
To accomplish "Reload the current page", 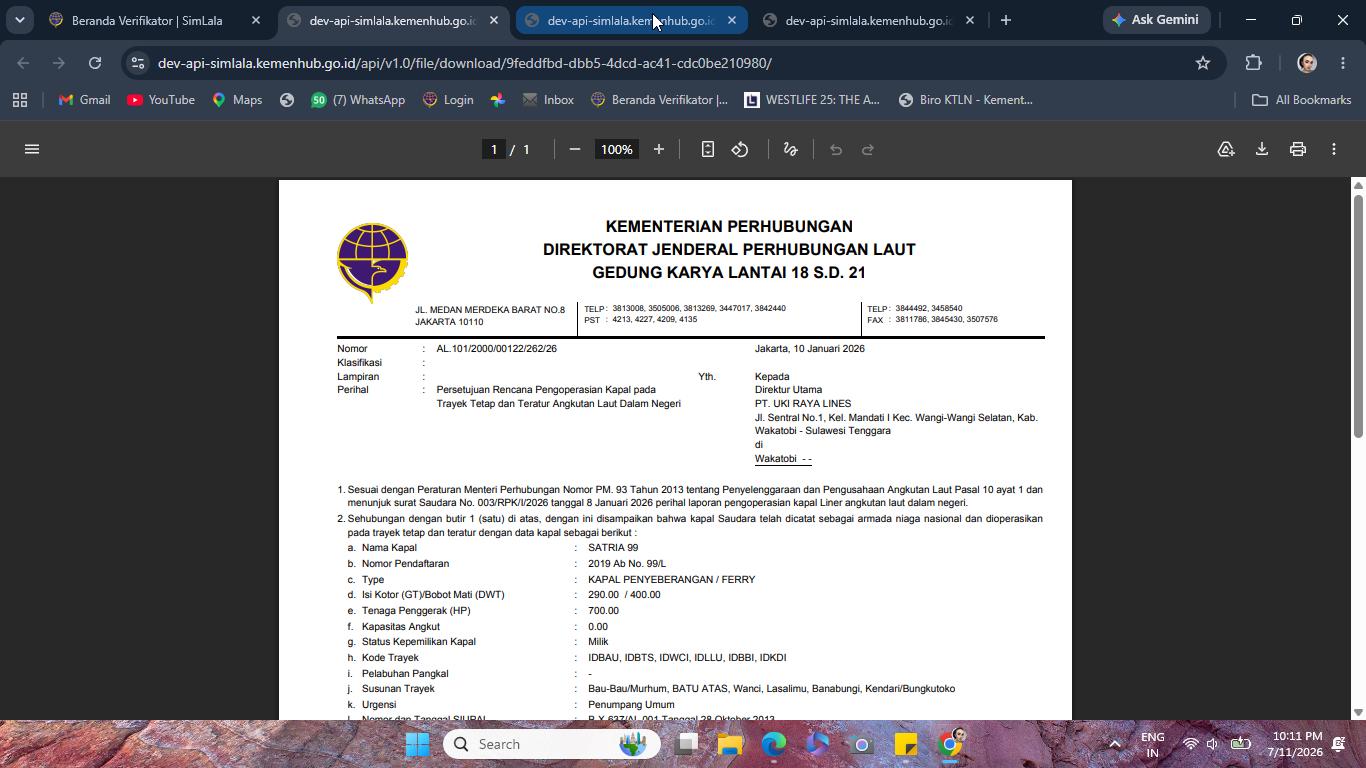I will coord(95,63).
